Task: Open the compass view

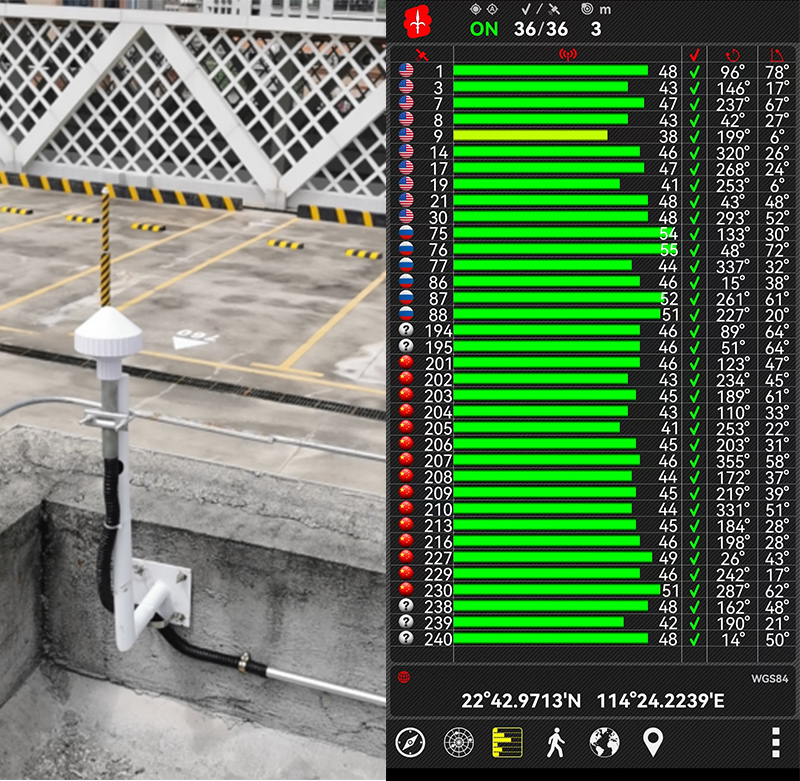Action: click(411, 742)
